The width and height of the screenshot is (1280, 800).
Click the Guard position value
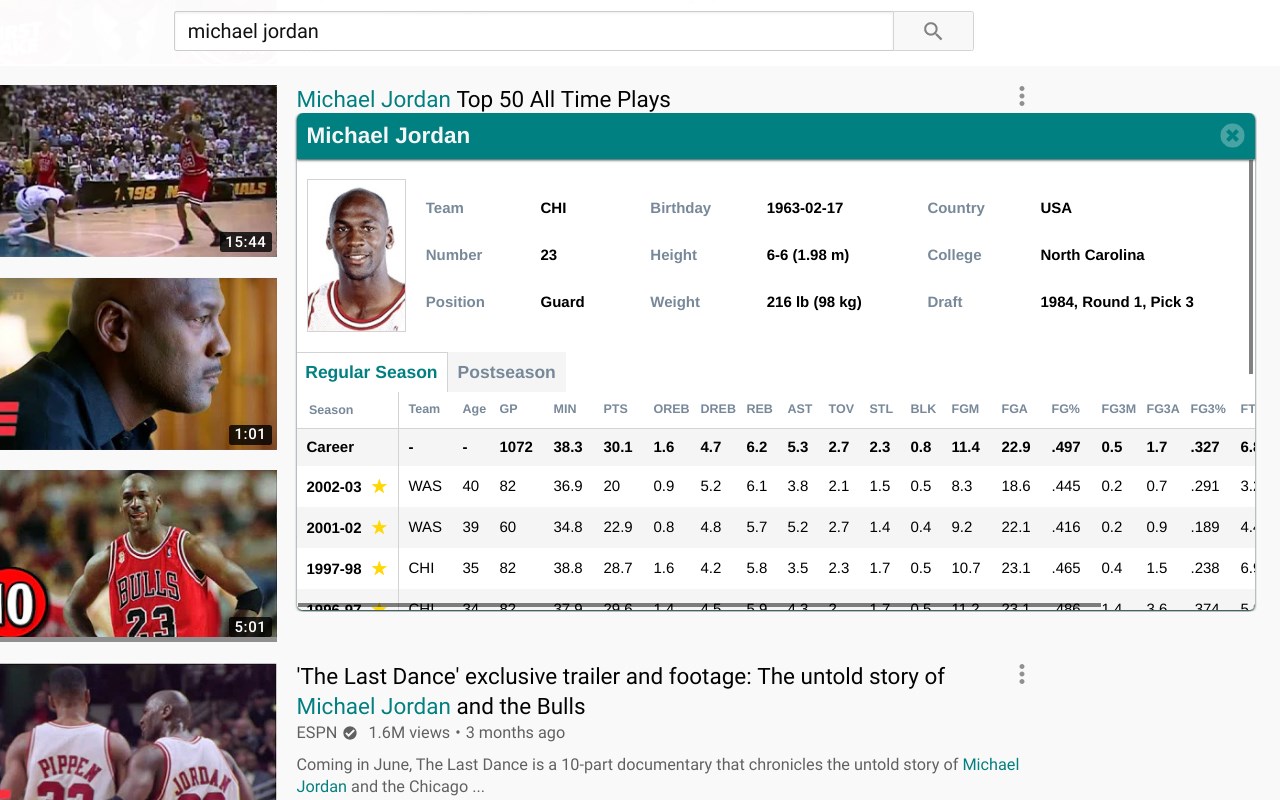[562, 302]
